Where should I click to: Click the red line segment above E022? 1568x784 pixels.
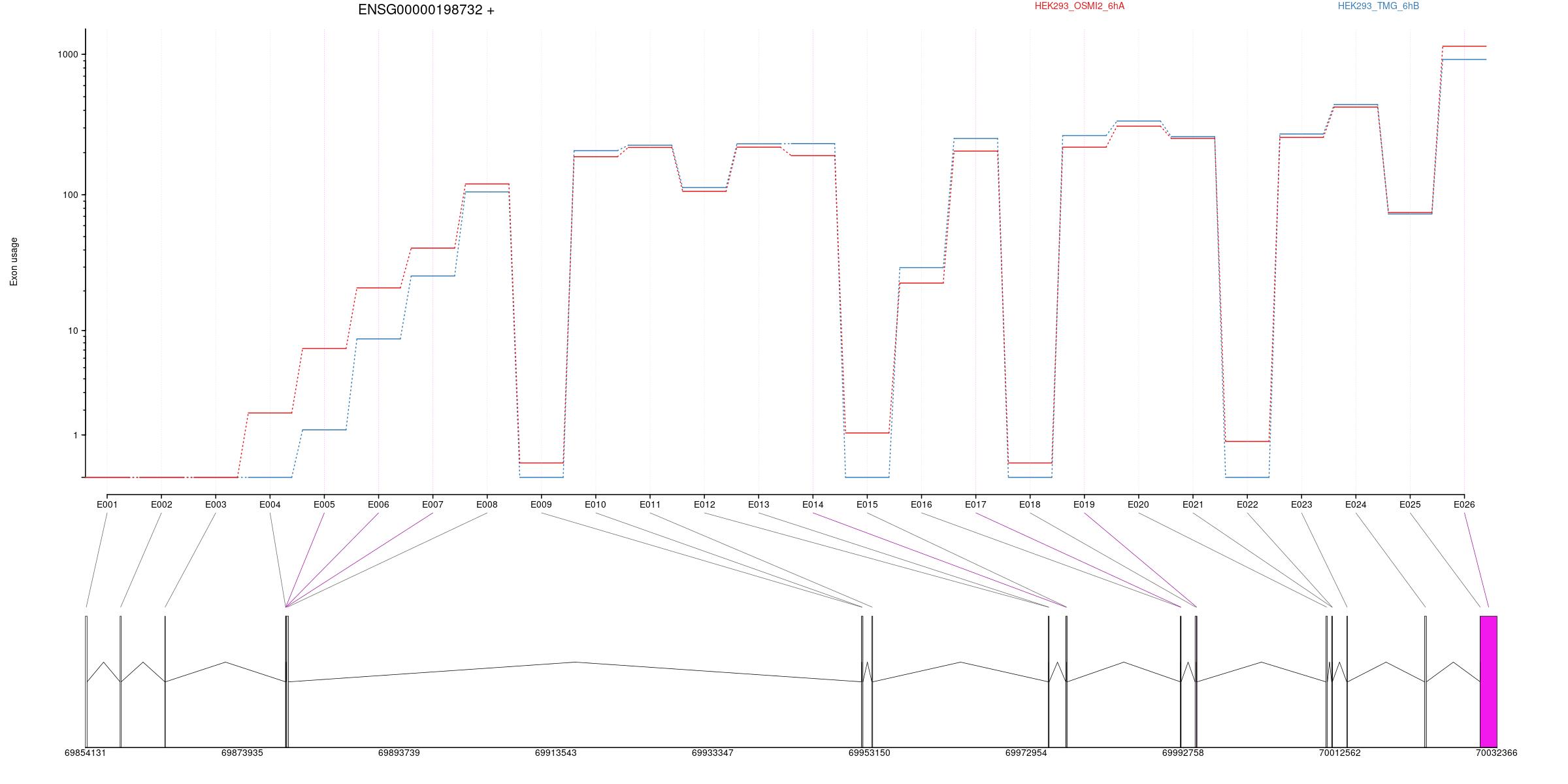[1247, 442]
